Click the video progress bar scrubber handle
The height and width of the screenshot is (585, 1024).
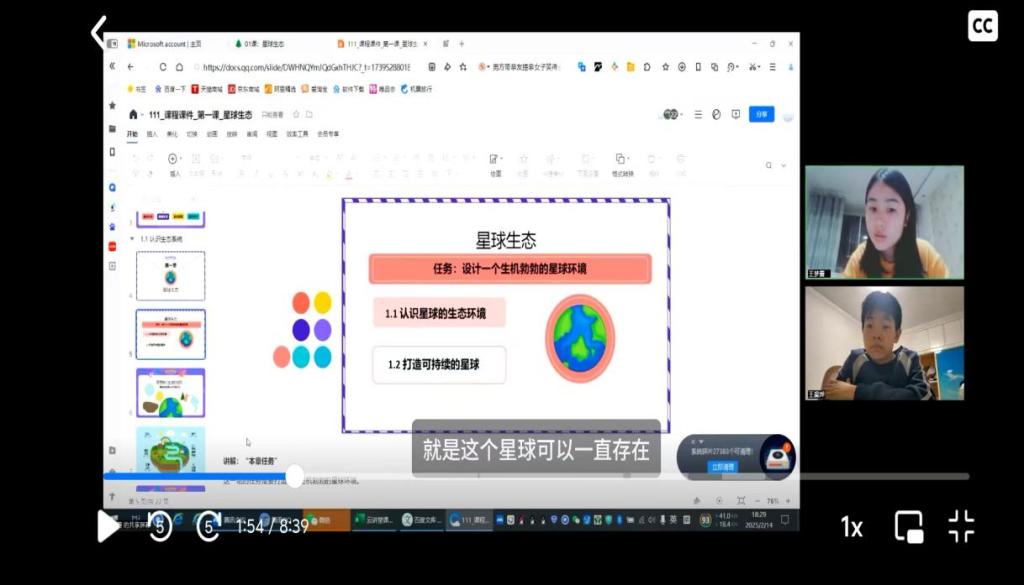tap(294, 476)
